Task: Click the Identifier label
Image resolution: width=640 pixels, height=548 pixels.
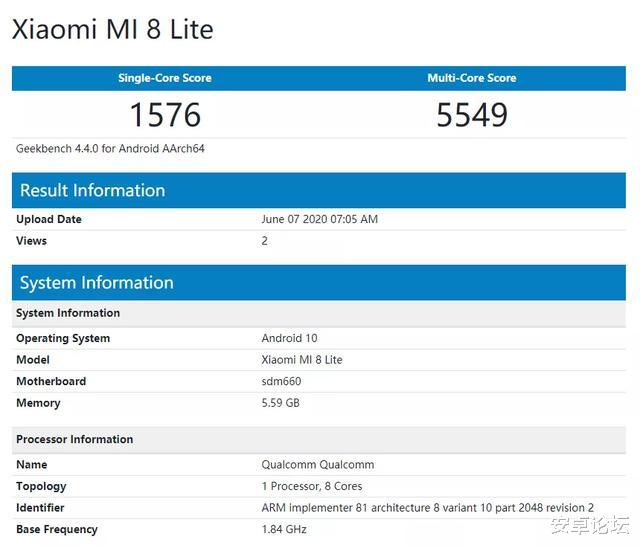Action: coord(40,508)
